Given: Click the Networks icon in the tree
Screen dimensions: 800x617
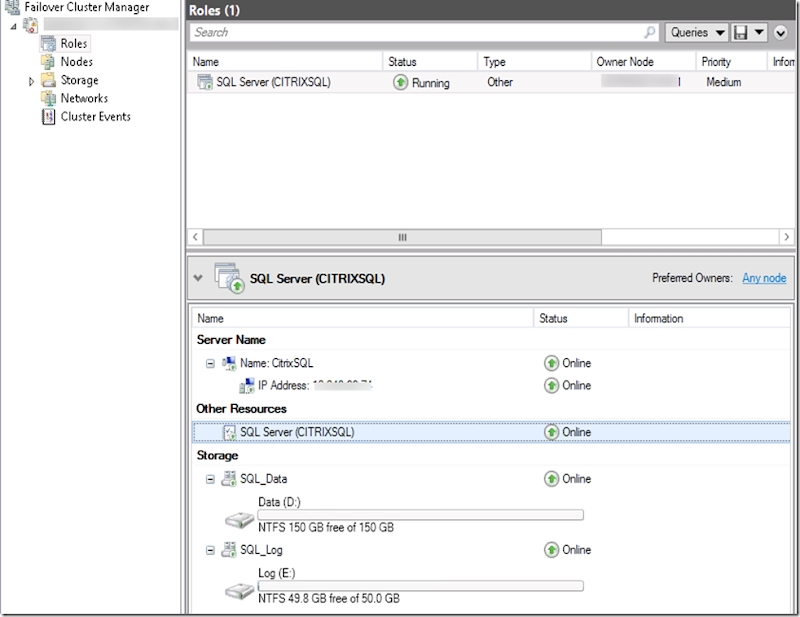Looking at the screenshot, I should 48,98.
